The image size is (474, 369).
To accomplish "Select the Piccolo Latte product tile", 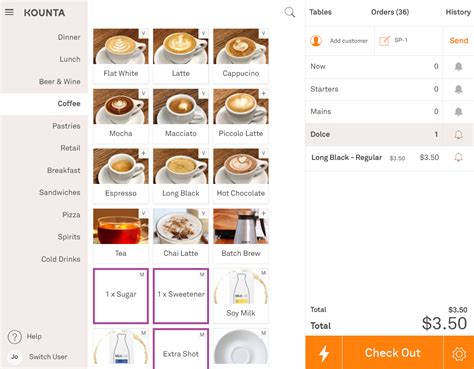I will 241,116.
